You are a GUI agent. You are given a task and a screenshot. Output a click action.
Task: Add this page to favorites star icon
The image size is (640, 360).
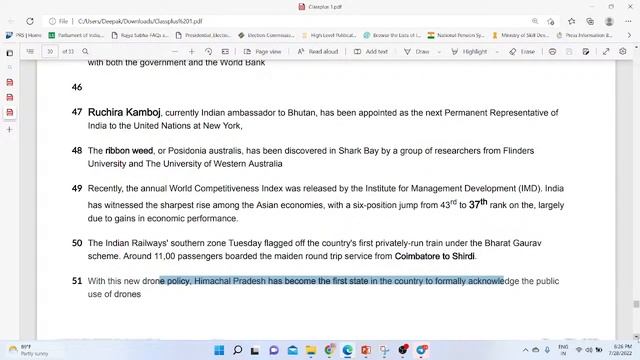551,21
